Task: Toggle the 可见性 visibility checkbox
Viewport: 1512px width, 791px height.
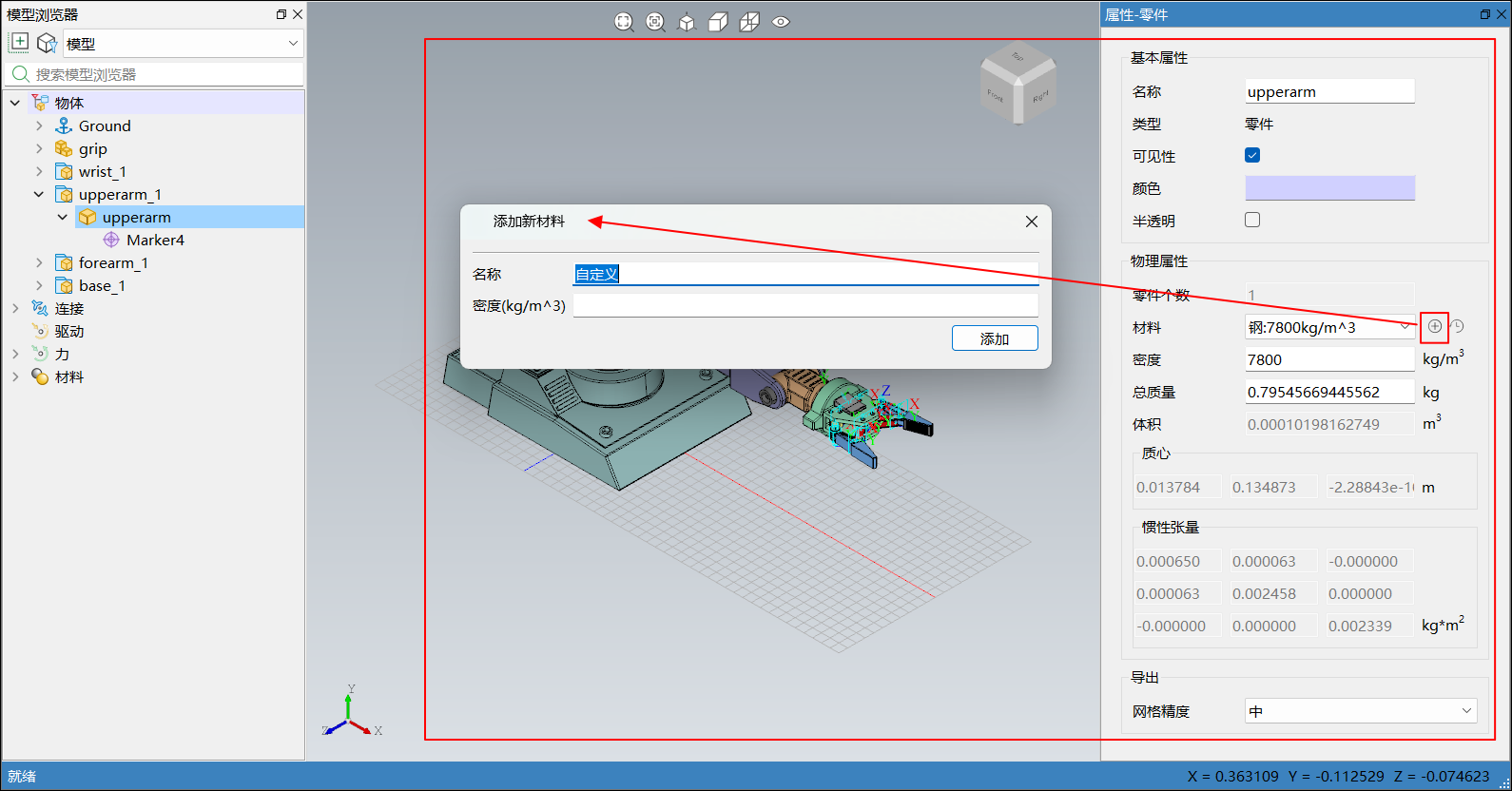Action: [1252, 156]
